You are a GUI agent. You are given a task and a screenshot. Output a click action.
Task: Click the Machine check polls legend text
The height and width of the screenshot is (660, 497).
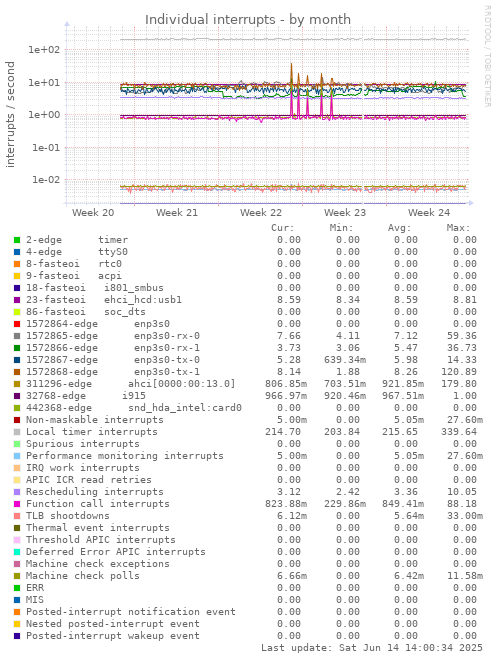82,576
